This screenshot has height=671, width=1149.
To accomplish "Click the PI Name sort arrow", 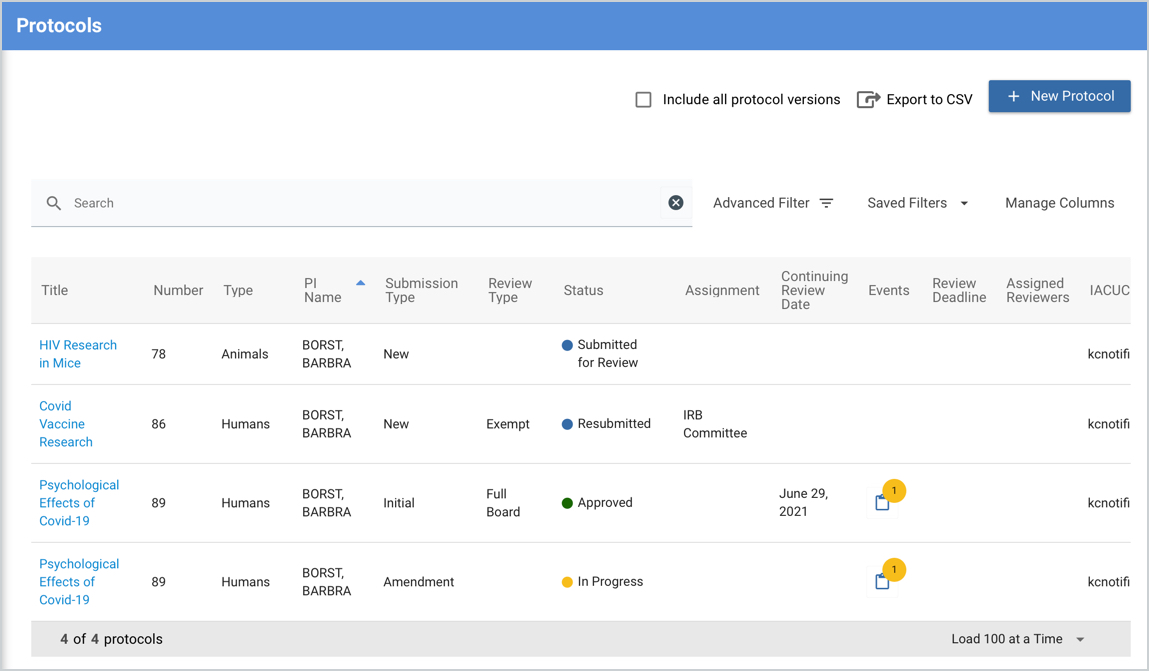I will [361, 283].
